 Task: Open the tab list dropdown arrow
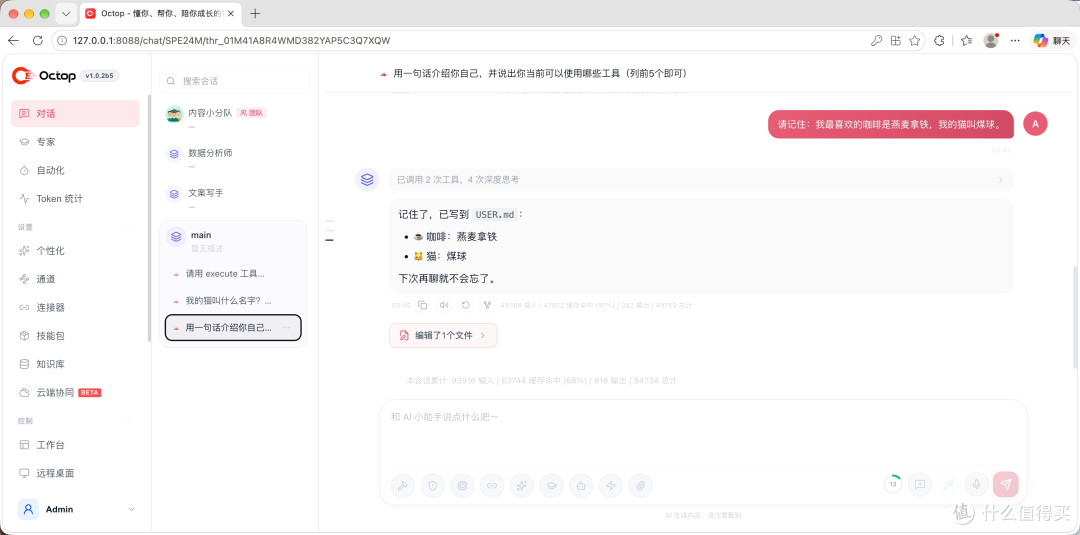point(65,14)
